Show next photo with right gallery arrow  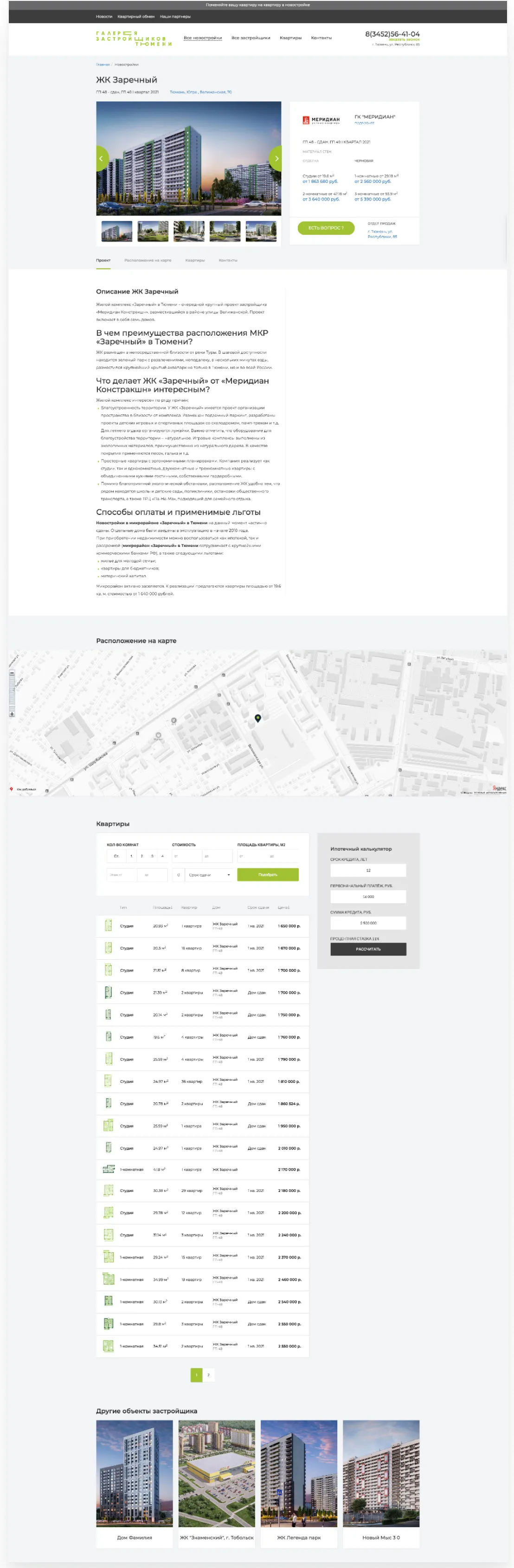click(x=276, y=158)
